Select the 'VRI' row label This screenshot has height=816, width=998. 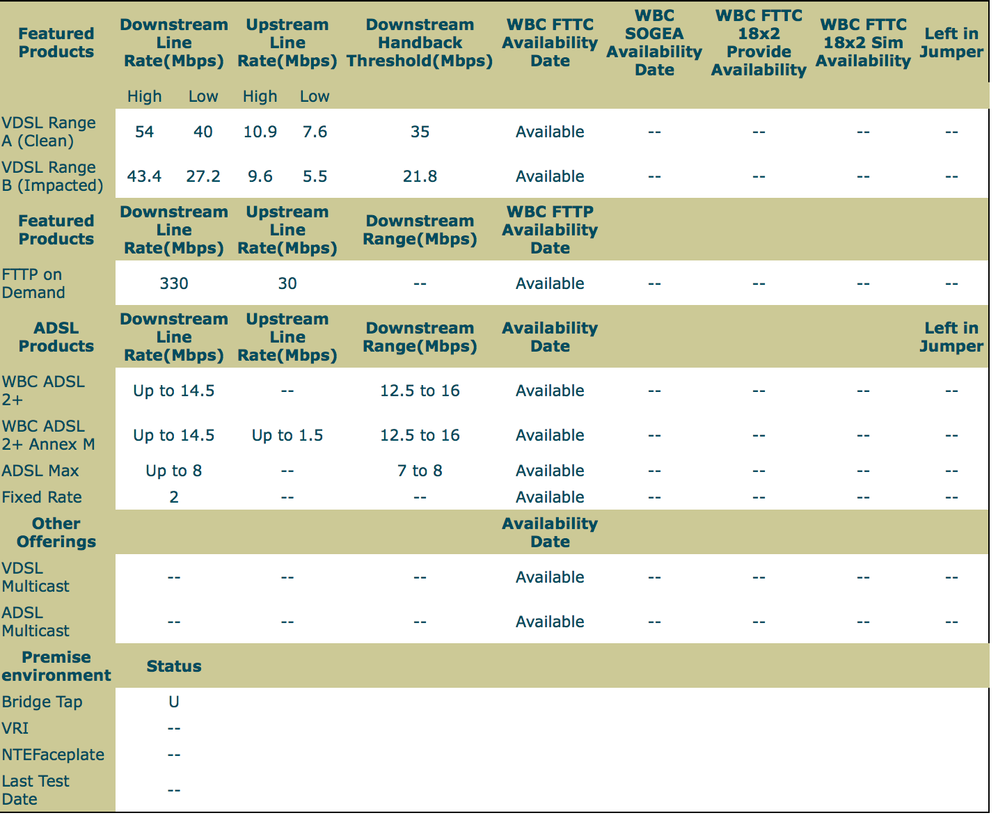click(15, 728)
